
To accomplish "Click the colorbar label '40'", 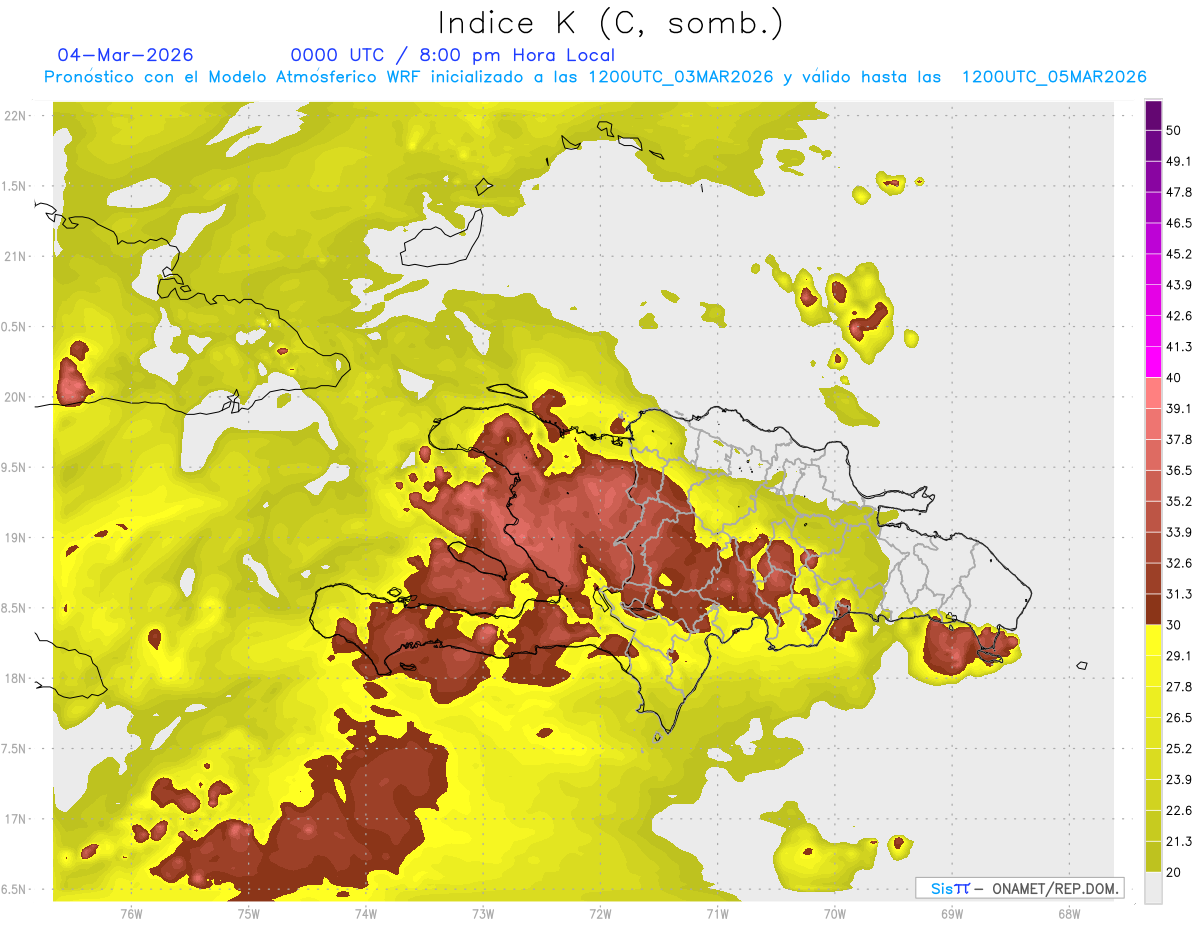I will (1174, 378).
